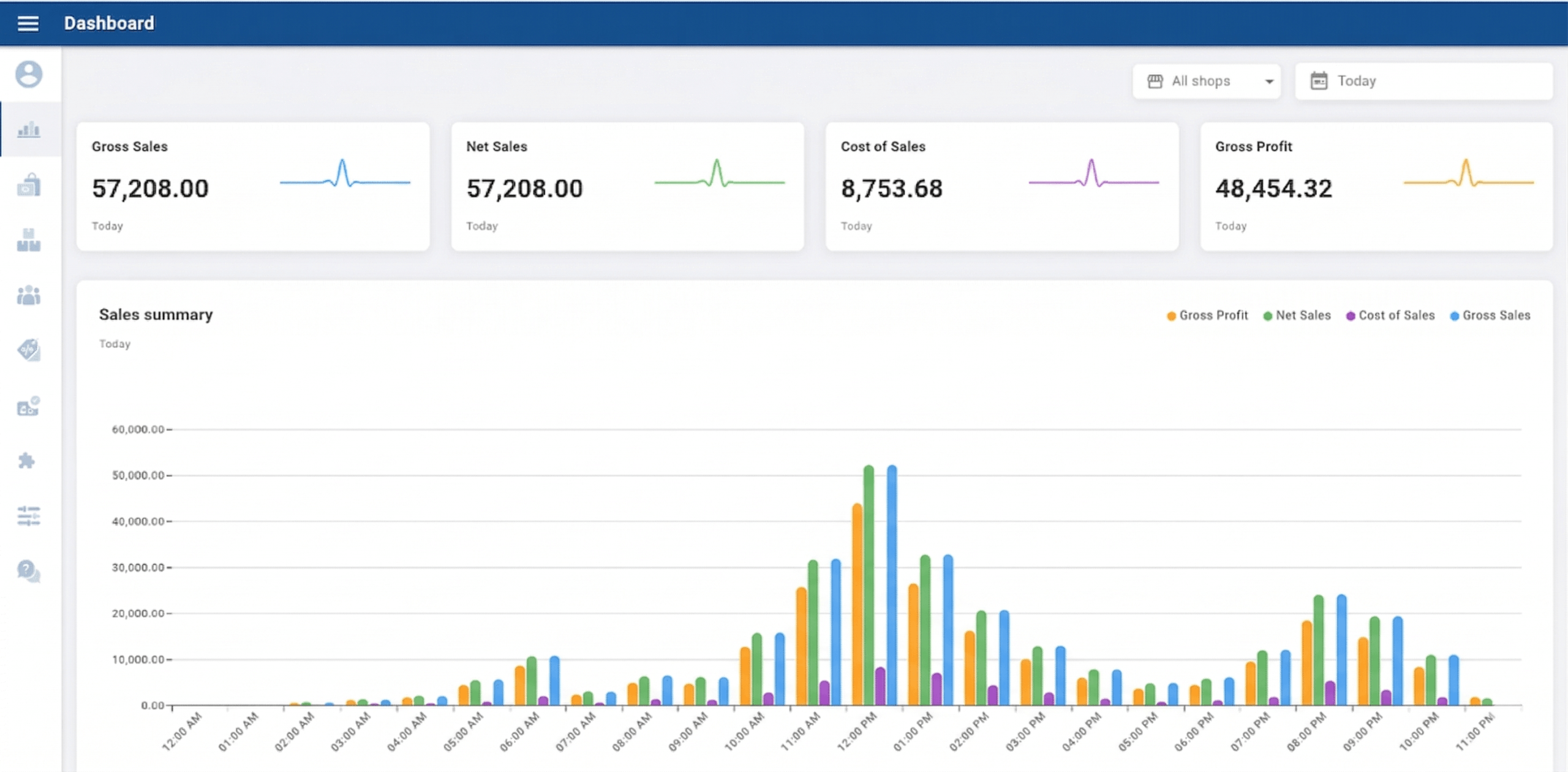Viewport: 1568px width, 772px height.
Task: Open the Discounts tag icon
Action: point(28,350)
